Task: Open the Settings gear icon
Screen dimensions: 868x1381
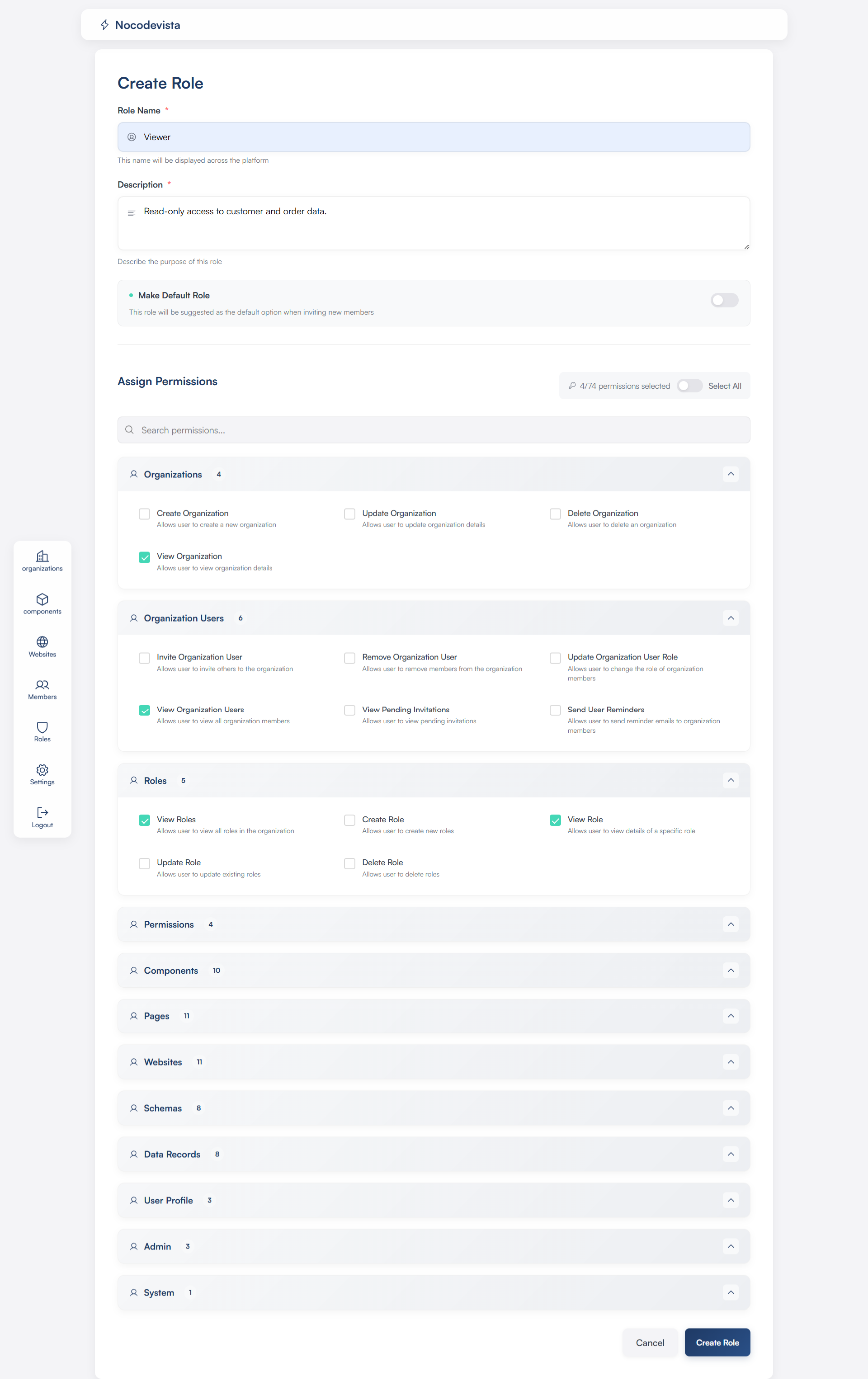Action: tap(42, 770)
